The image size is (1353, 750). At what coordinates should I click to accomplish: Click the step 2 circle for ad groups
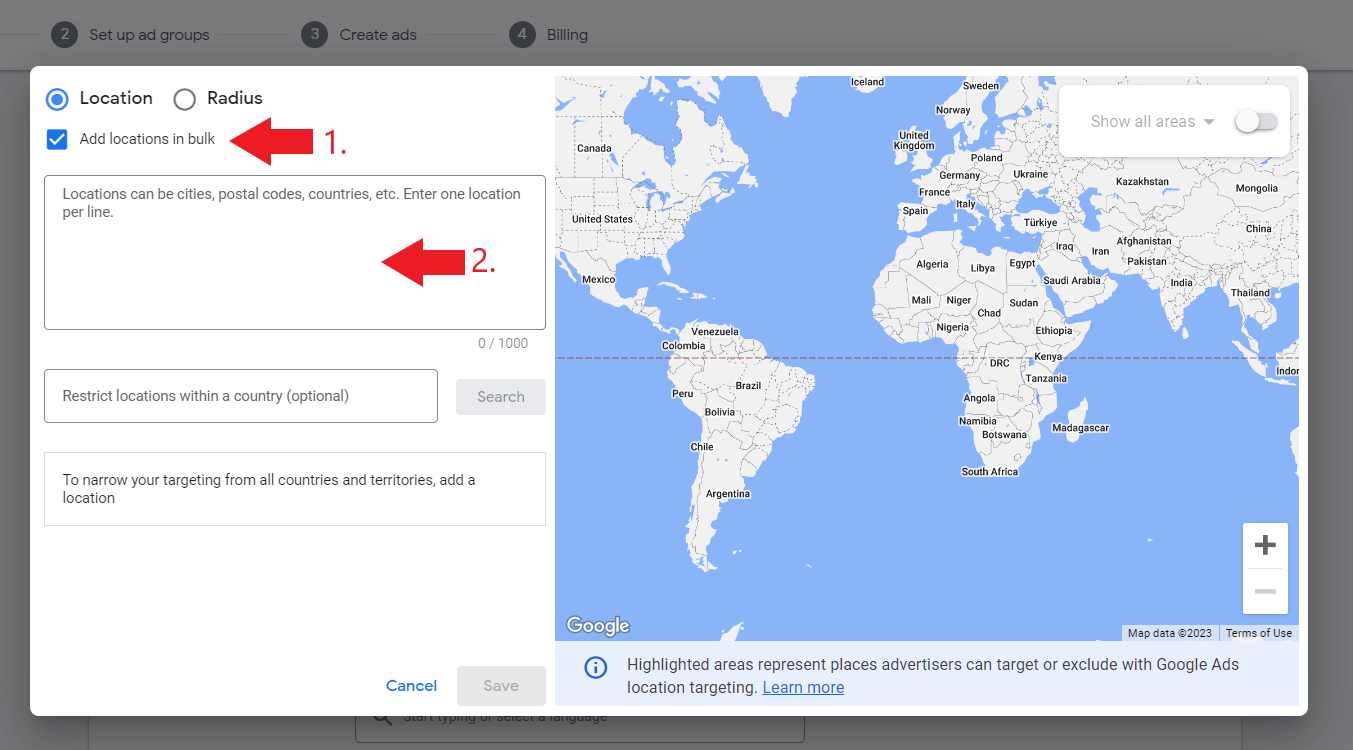(x=65, y=34)
